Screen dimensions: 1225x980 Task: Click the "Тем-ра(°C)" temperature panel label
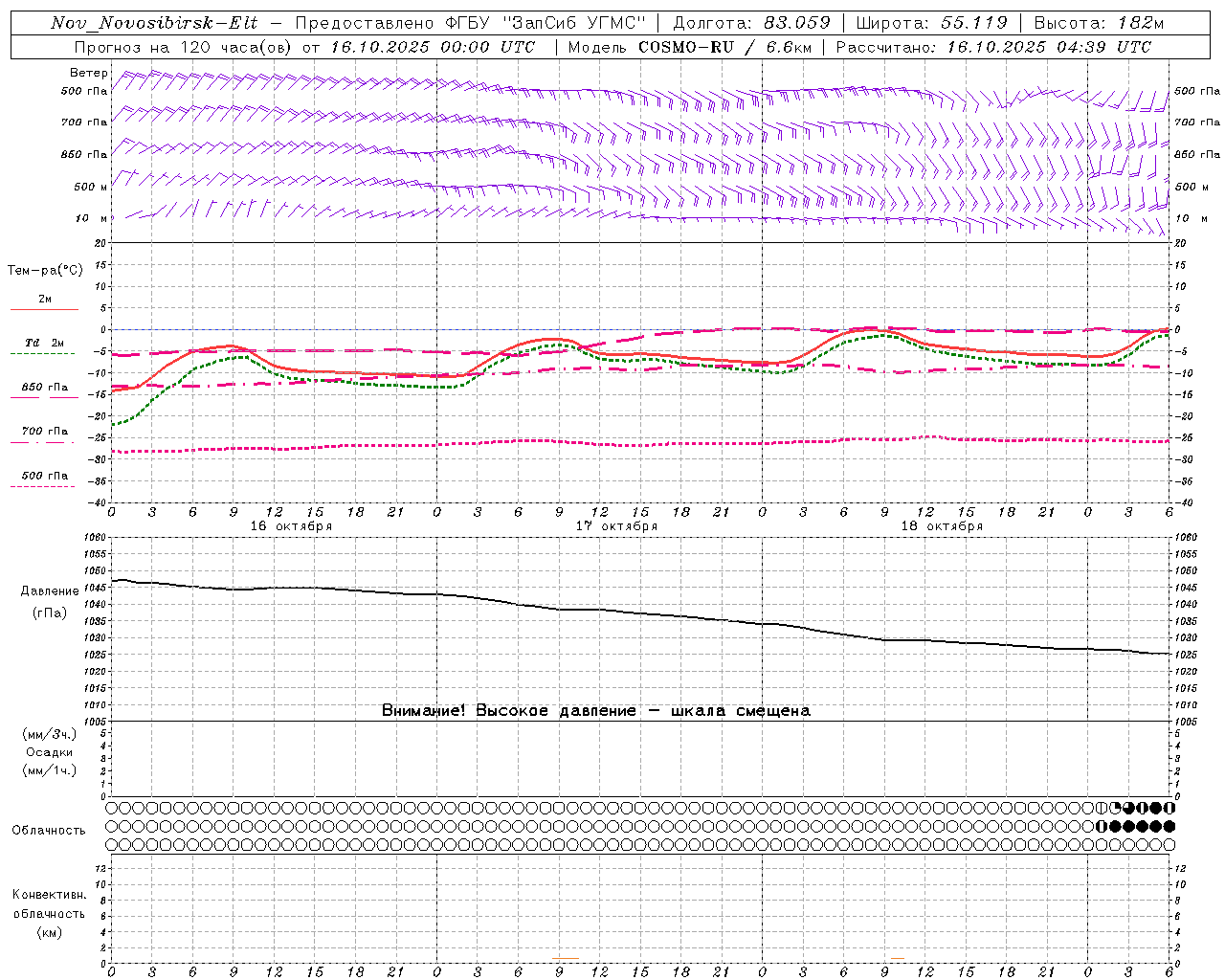pyautogui.click(x=45, y=271)
